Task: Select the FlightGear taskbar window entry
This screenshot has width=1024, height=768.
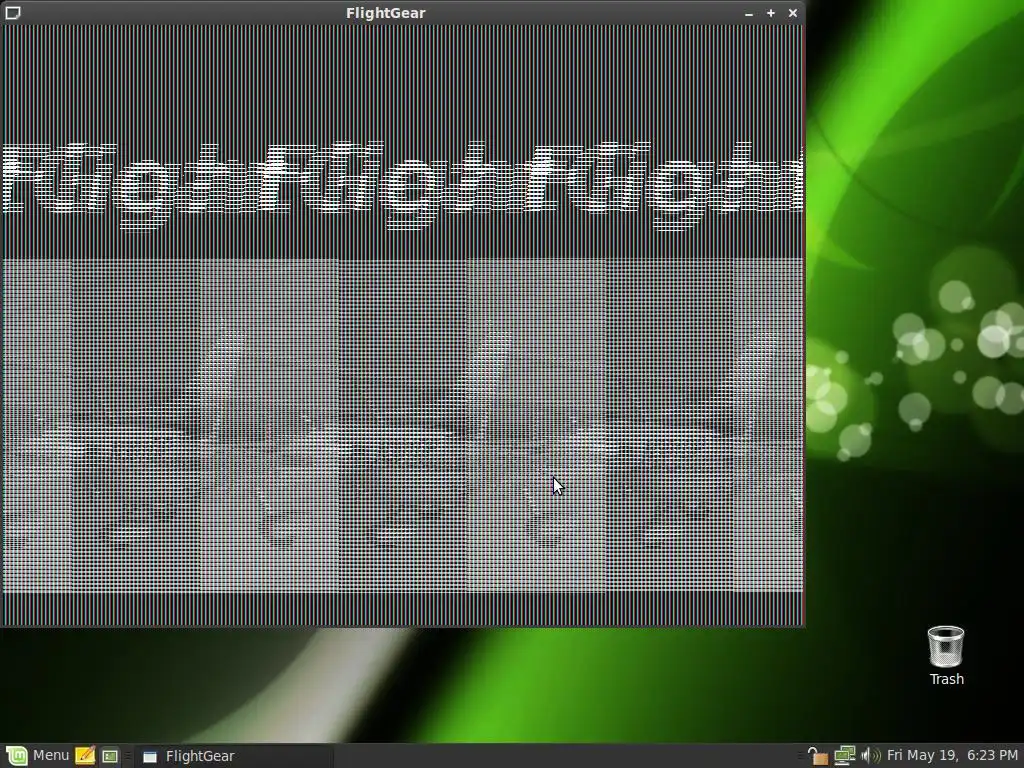Action: pyautogui.click(x=234, y=756)
